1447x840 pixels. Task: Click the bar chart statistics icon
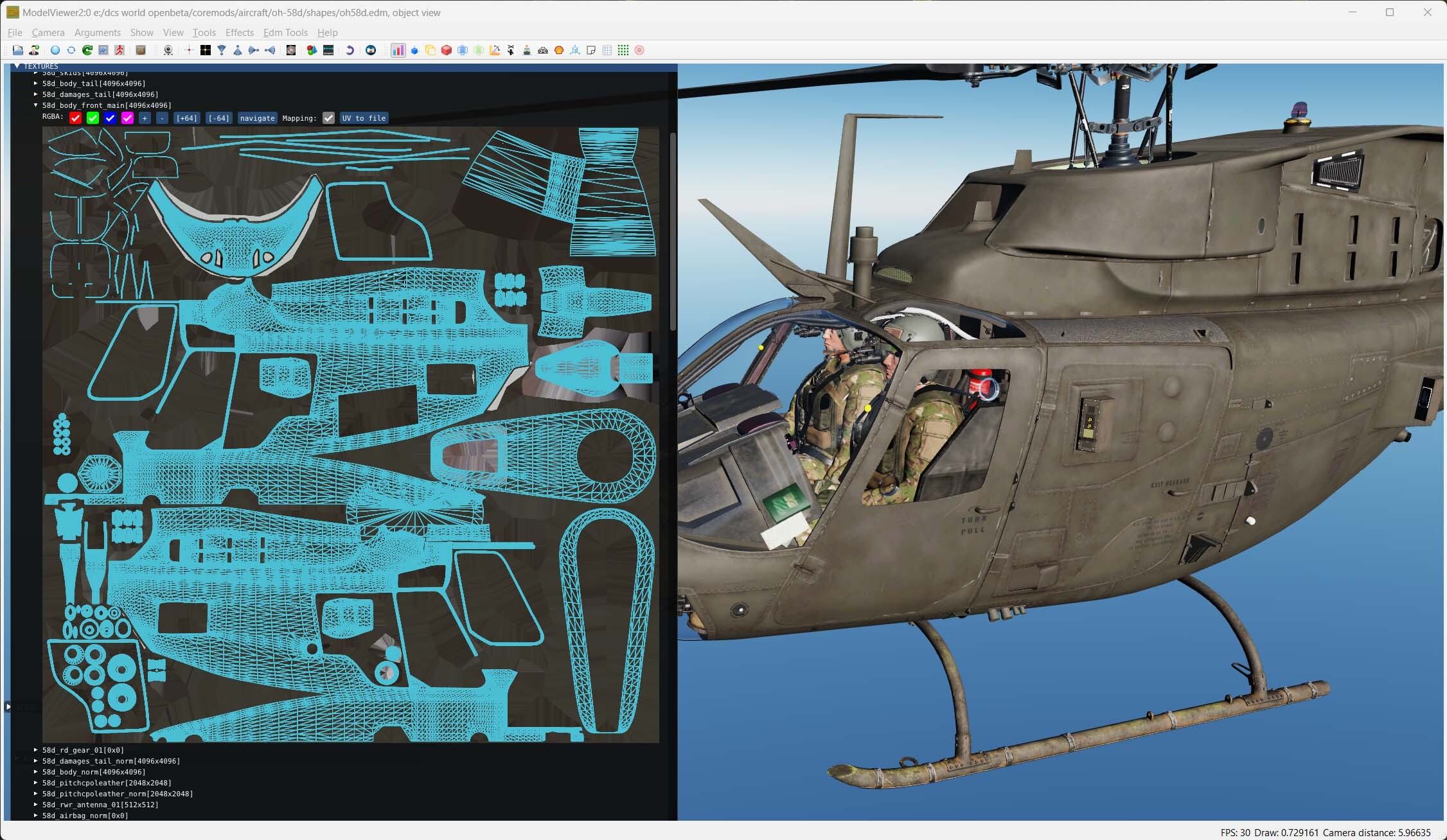[398, 50]
